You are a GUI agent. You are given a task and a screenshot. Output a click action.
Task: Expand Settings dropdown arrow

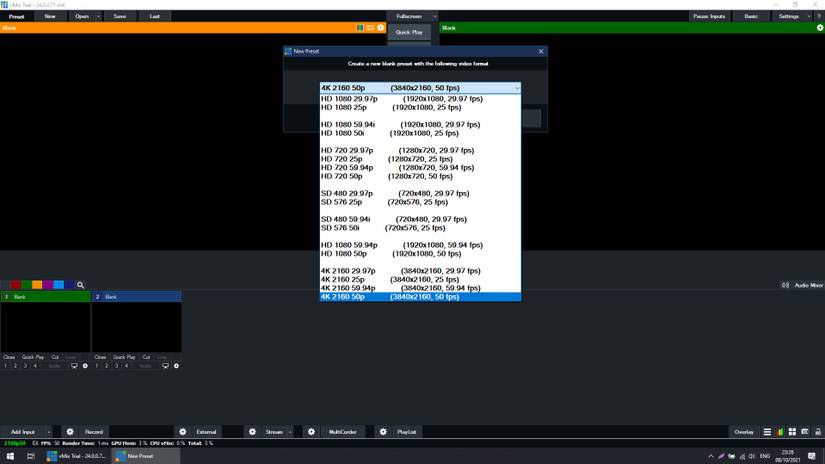(x=809, y=16)
